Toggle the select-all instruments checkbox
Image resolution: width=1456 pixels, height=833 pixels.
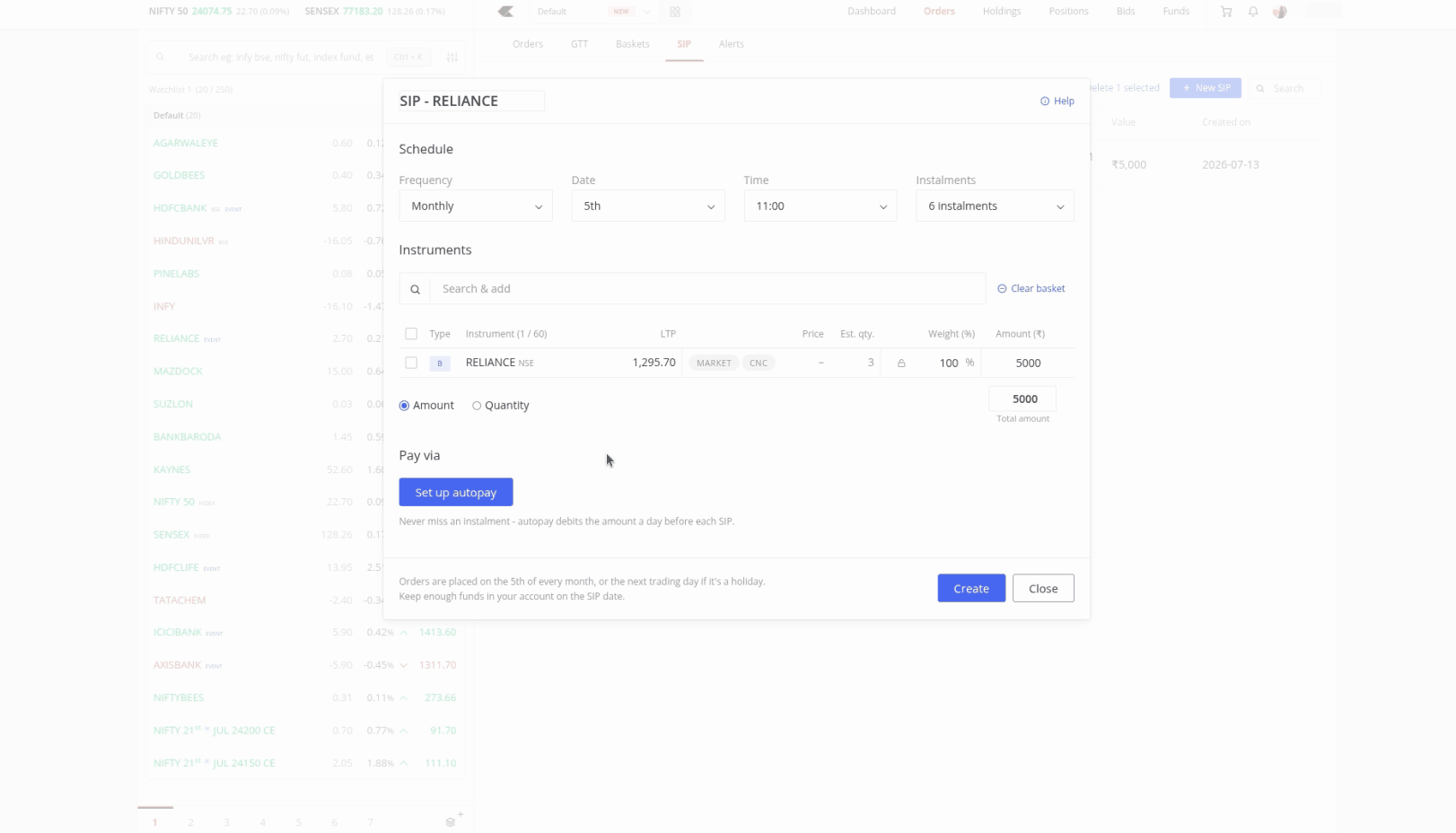click(x=411, y=334)
